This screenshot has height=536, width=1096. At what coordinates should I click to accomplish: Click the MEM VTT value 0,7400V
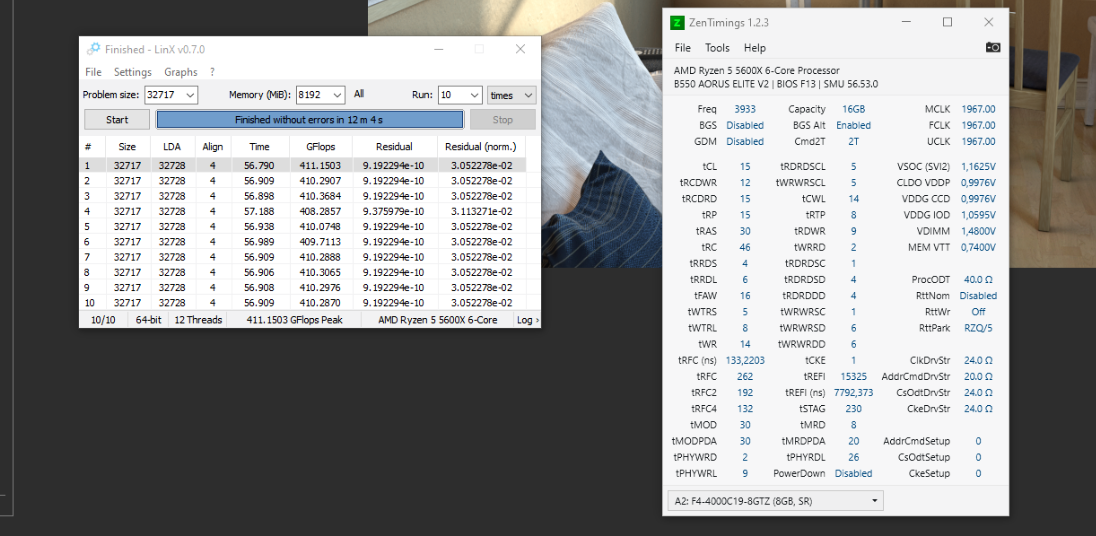(x=978, y=247)
